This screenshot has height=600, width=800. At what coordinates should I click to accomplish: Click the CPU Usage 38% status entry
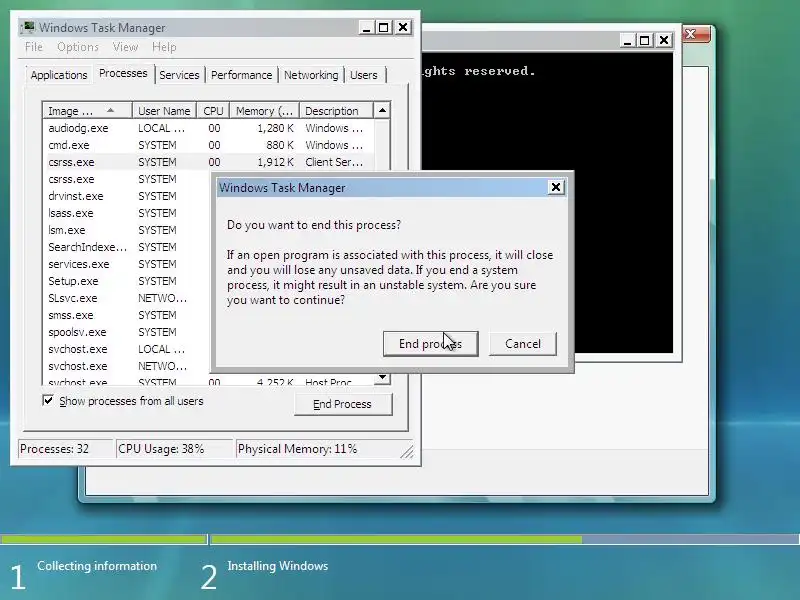coord(174,449)
